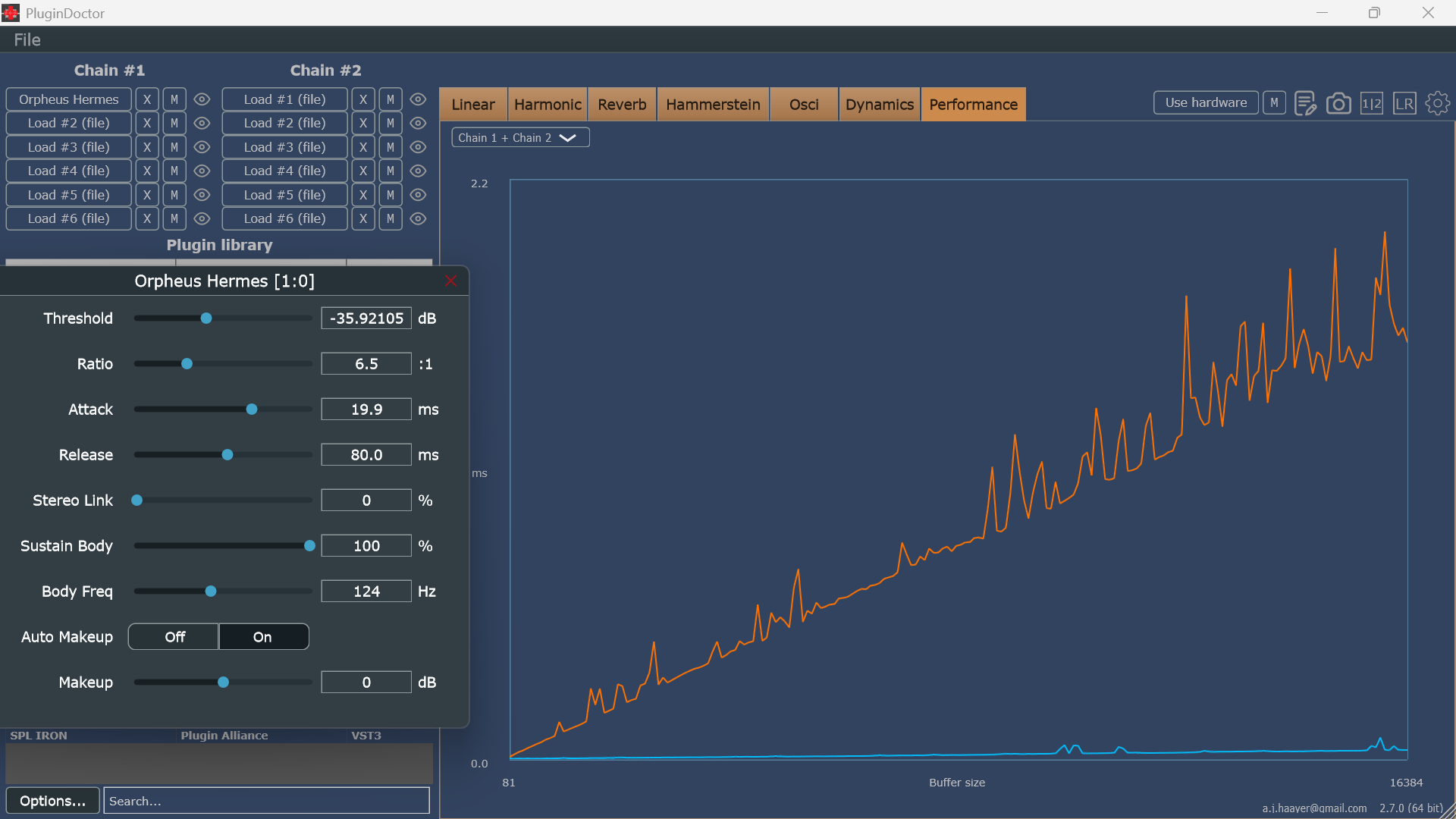Load a plugin in Chain #2 Load #1 (file)
The image size is (1456, 819).
tap(285, 99)
